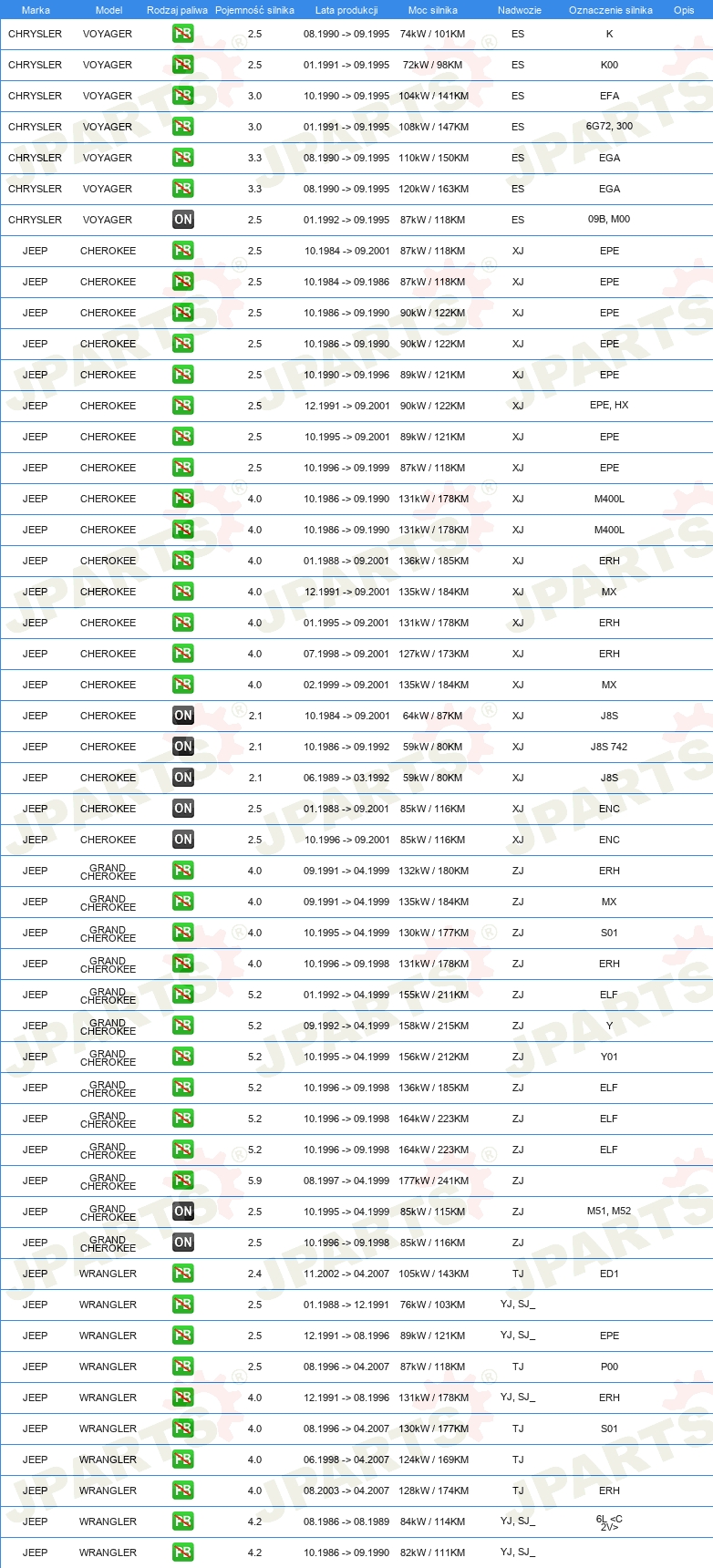The width and height of the screenshot is (713, 1568).
Task: Select engine code cell 6G72, 300
Action: (610, 127)
